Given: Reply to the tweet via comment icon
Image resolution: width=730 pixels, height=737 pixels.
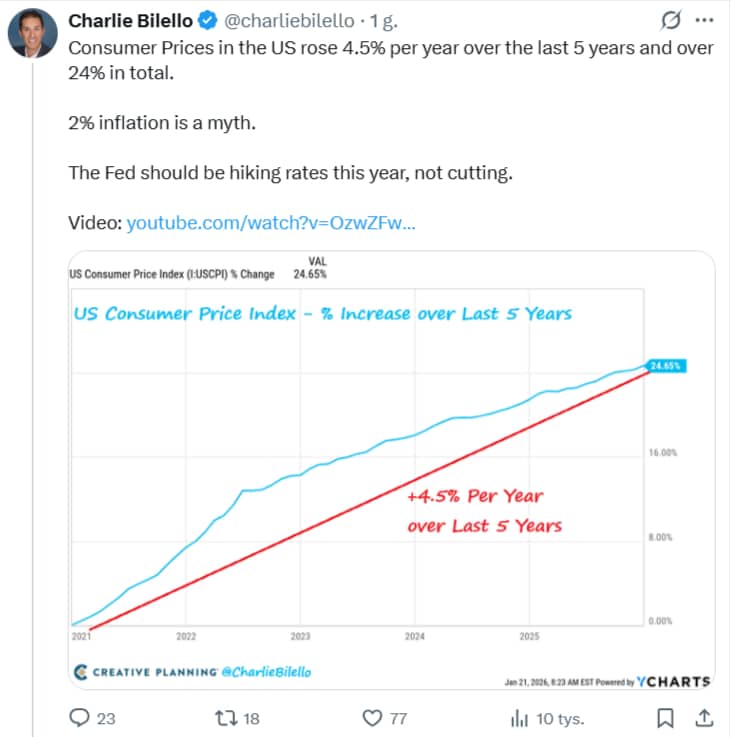Looking at the screenshot, I should tap(79, 717).
